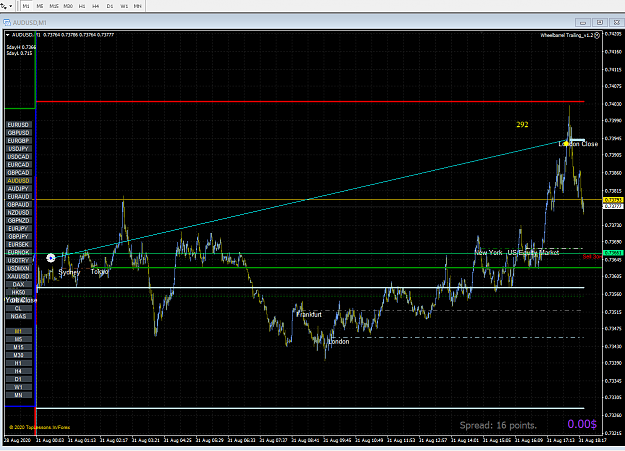Click the yellow price tag on price scale

tap(613, 200)
